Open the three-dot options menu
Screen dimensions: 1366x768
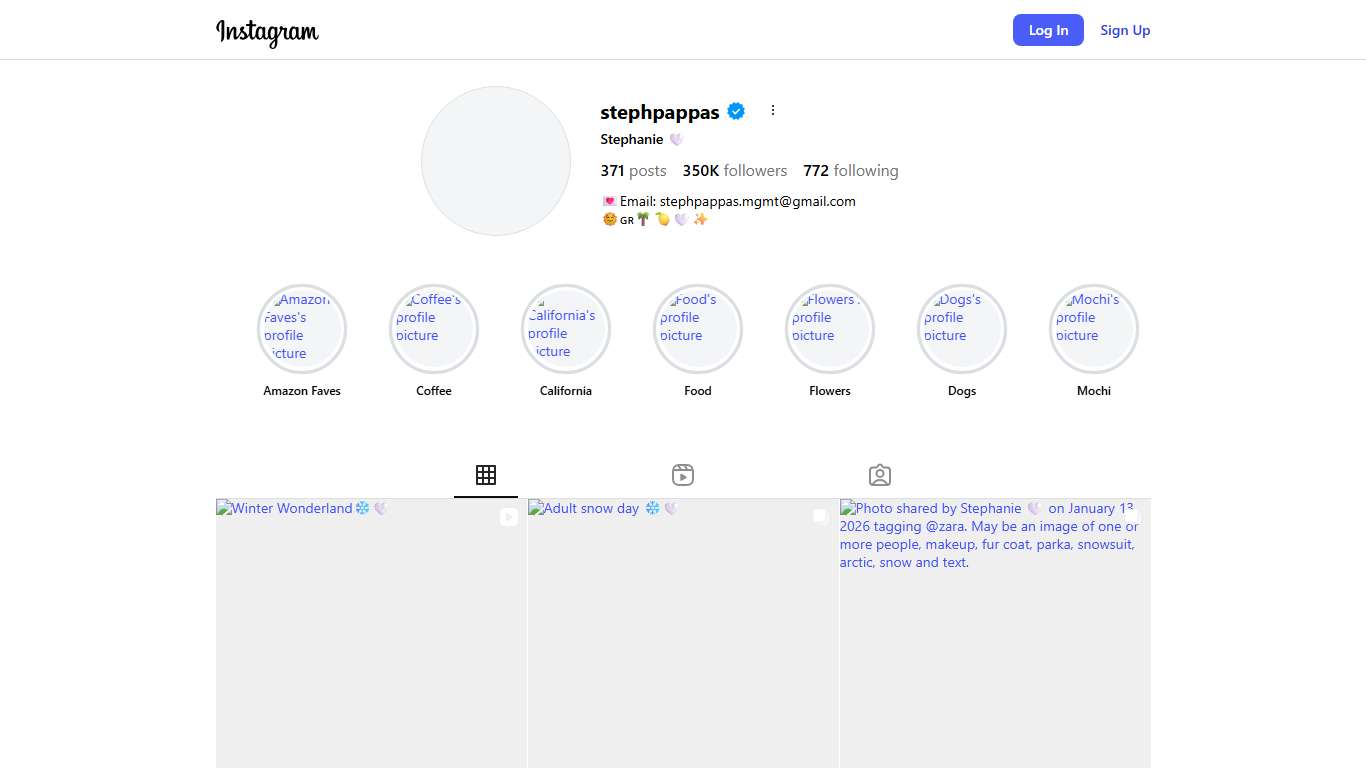[x=773, y=111]
